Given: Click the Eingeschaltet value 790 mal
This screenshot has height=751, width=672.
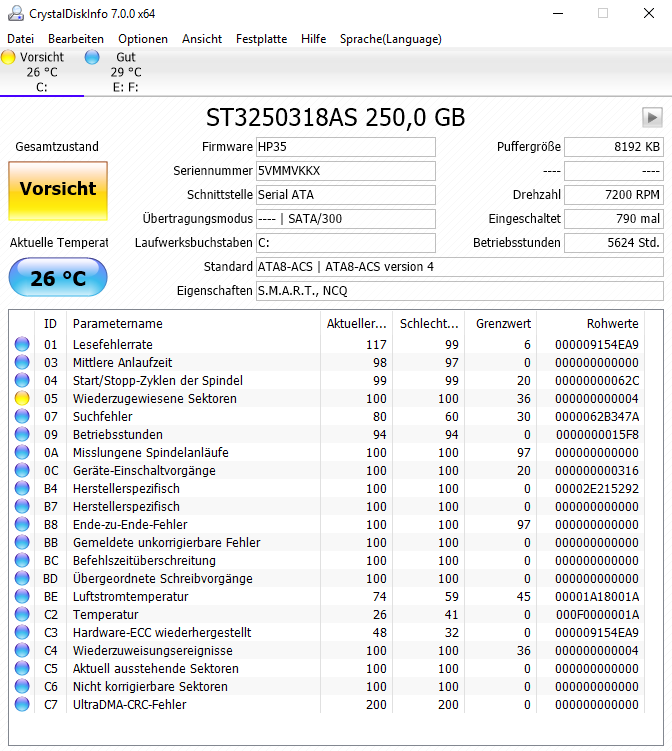Looking at the screenshot, I should pos(614,218).
